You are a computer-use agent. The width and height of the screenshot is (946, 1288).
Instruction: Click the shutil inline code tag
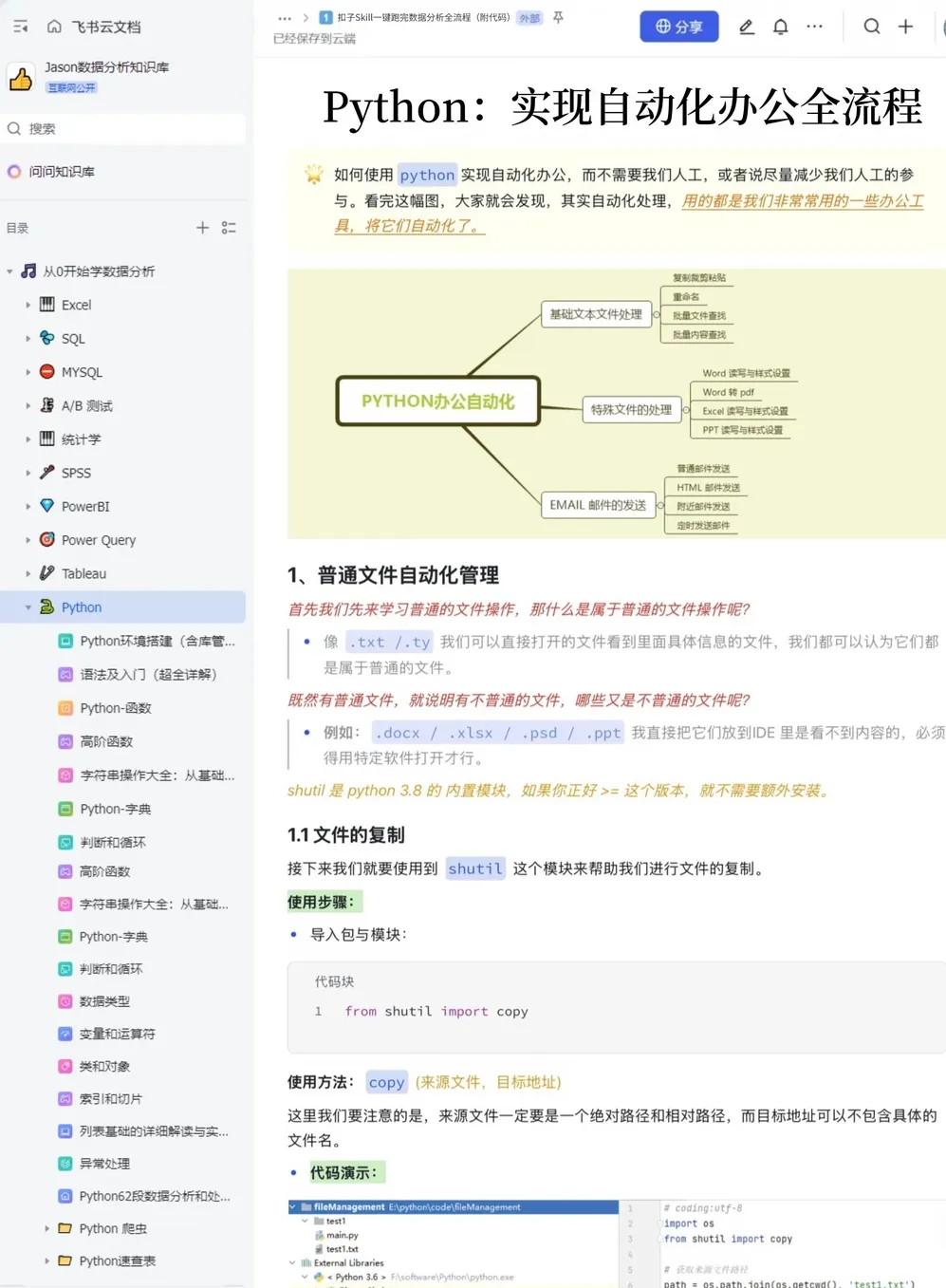click(x=475, y=868)
